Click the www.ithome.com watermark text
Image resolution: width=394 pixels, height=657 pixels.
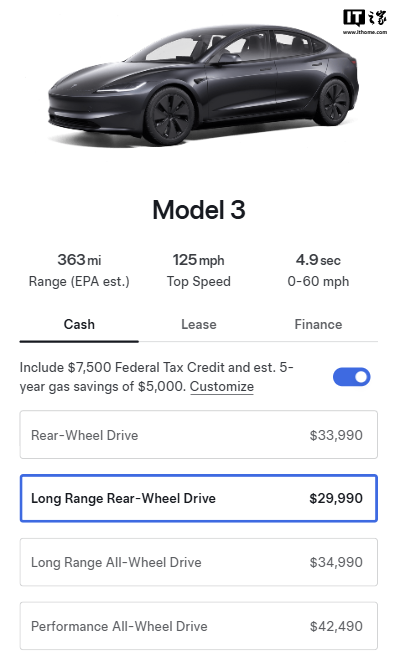click(365, 32)
